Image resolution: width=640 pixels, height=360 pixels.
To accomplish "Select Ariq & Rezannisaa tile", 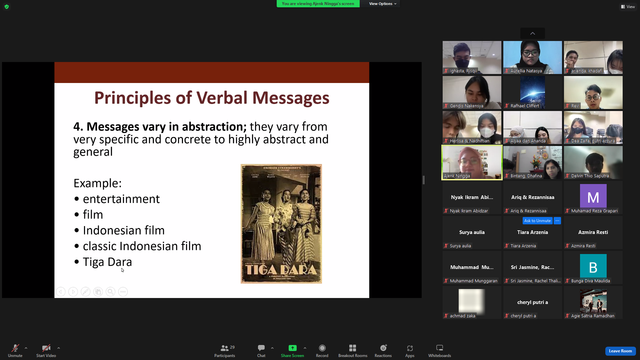I will point(533,198).
